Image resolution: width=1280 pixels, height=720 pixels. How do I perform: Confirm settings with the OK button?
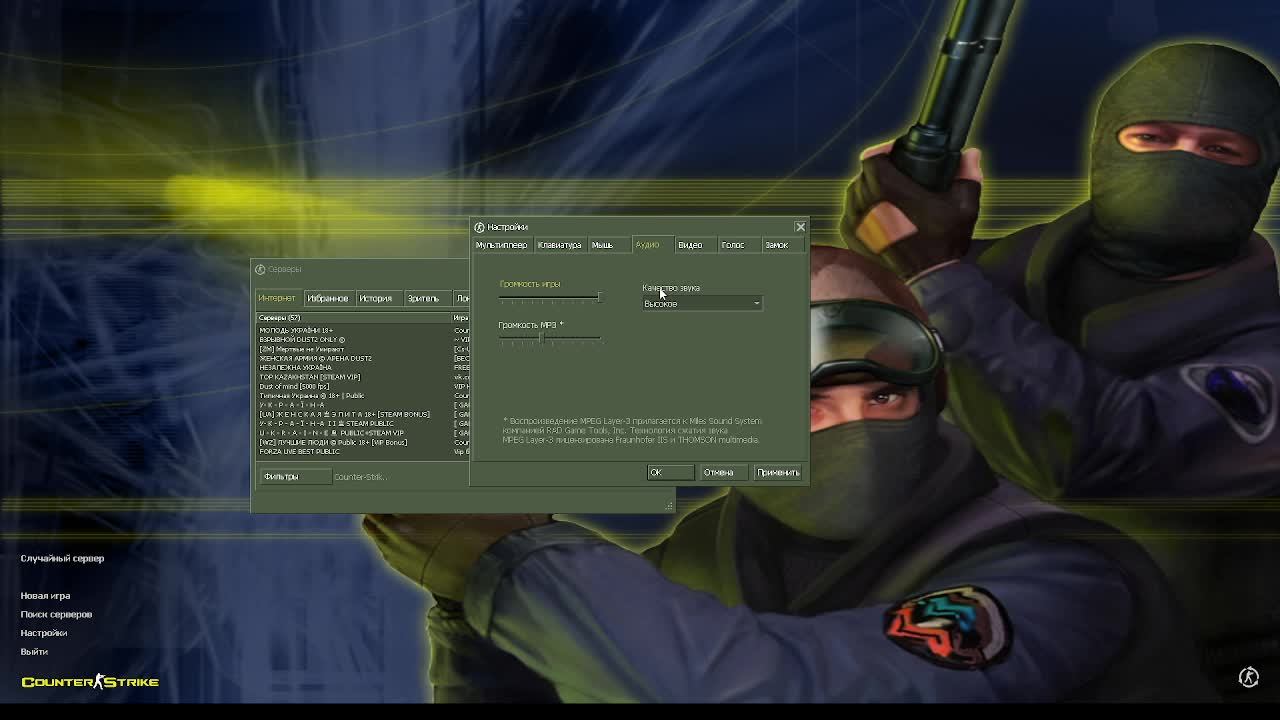pyautogui.click(x=670, y=472)
